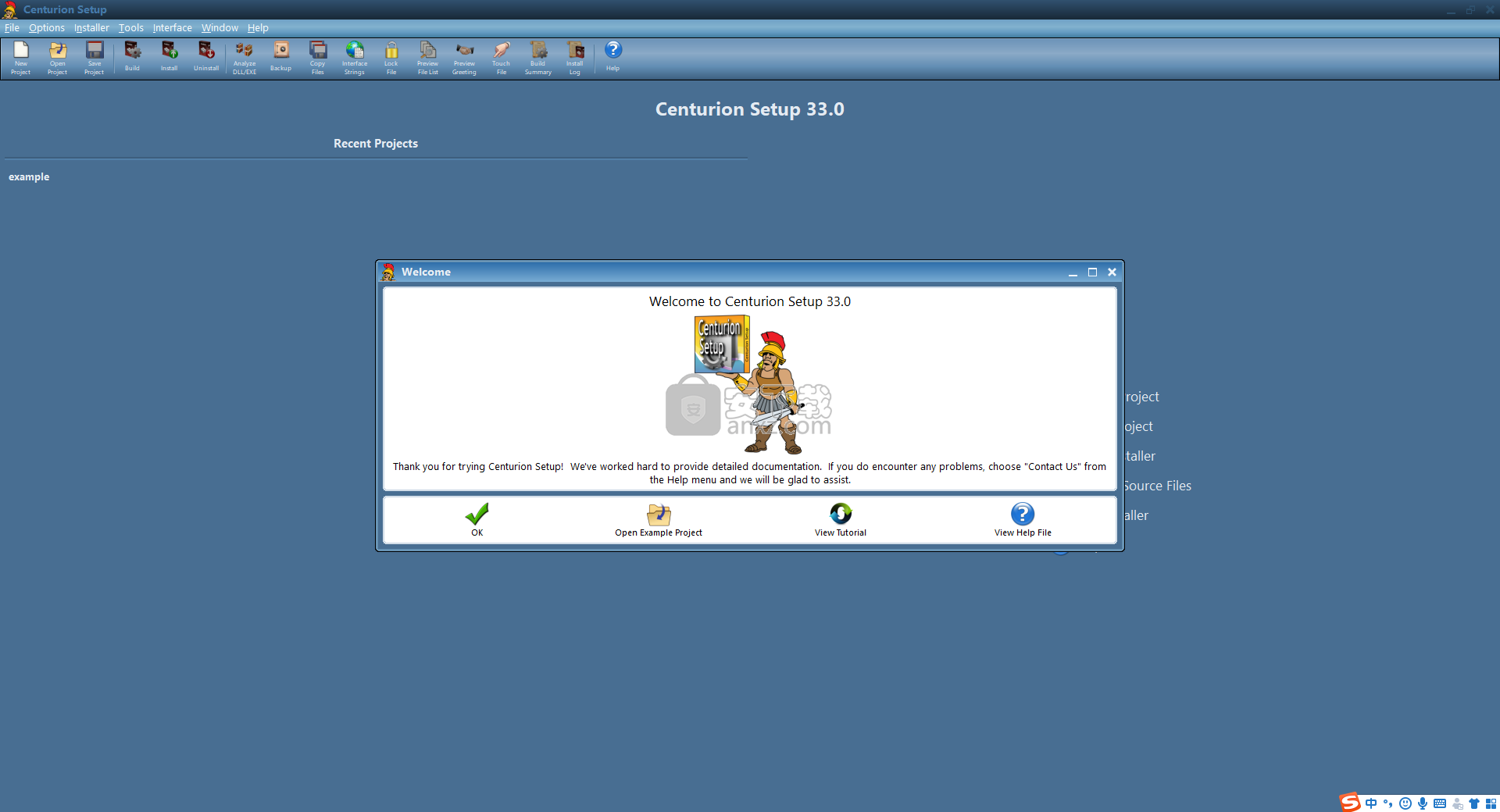Open the Options menu
Image resolution: width=1500 pixels, height=812 pixels.
(x=47, y=27)
